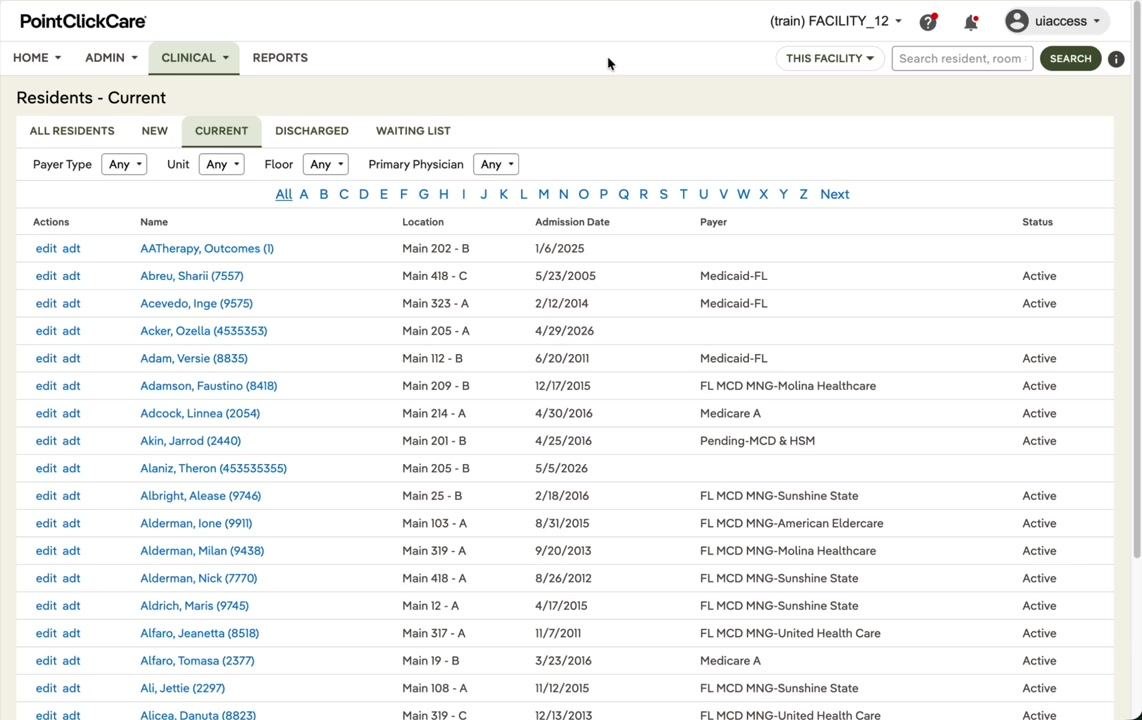Image resolution: width=1142 pixels, height=720 pixels.
Task: Open resident Adcock, Linnea (2054)
Action: tap(200, 414)
